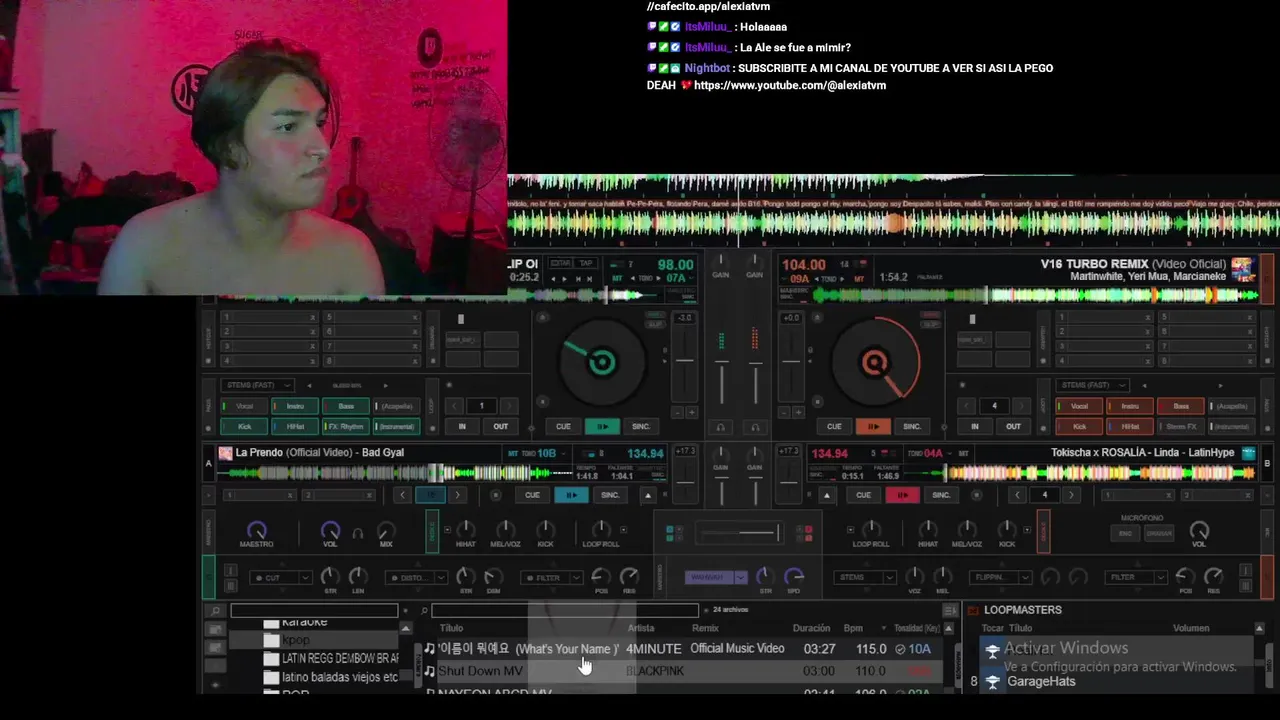Set loop OUT on the right deck

pos(1013,426)
